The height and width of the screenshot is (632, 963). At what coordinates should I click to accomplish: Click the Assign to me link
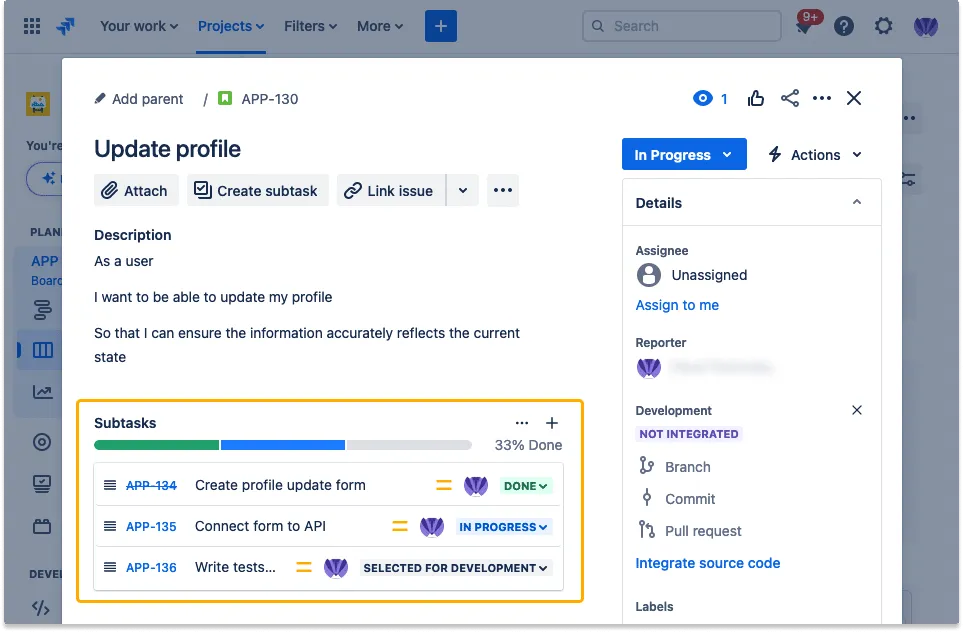(x=677, y=305)
